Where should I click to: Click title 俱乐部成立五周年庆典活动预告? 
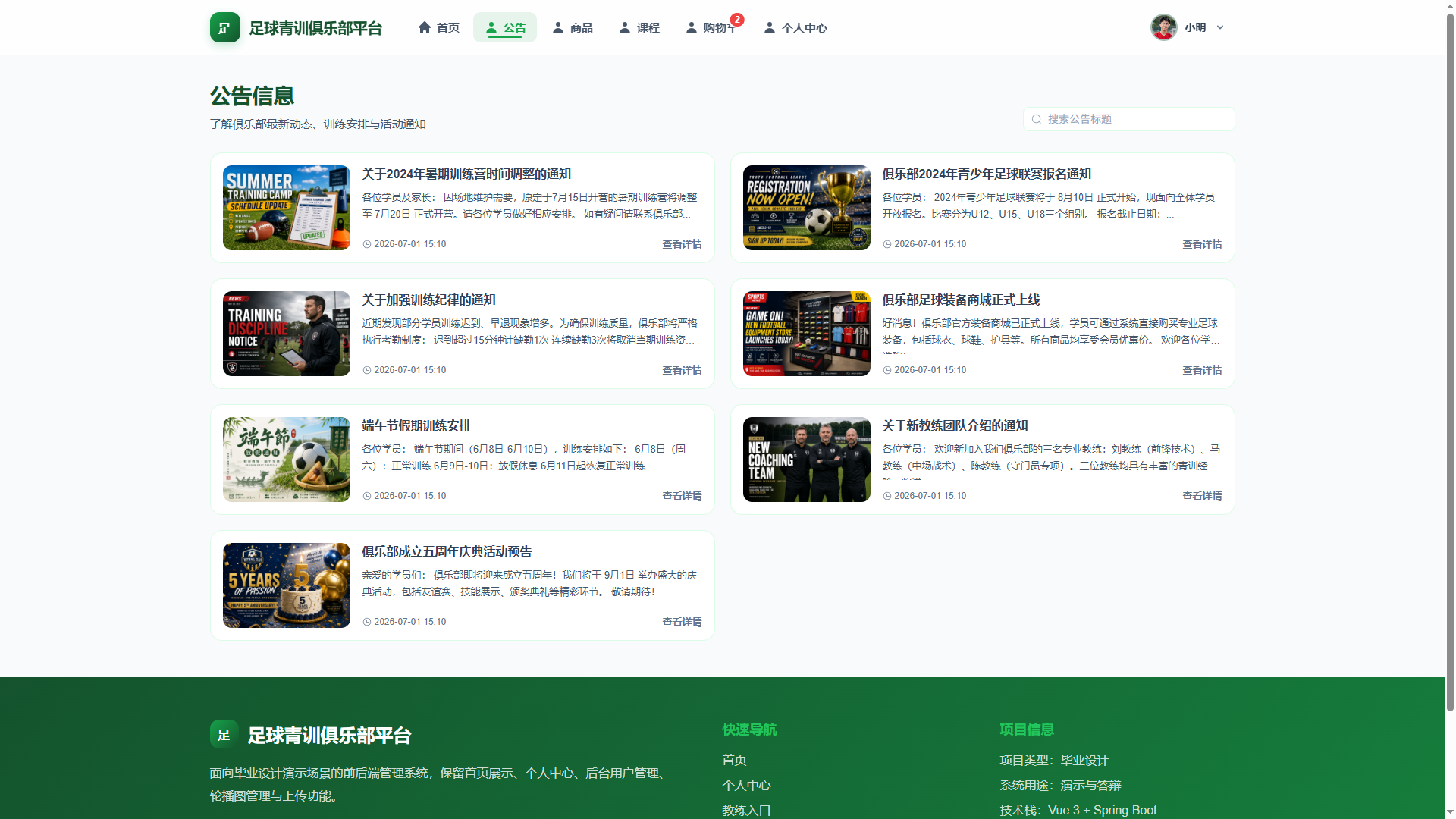(x=447, y=551)
